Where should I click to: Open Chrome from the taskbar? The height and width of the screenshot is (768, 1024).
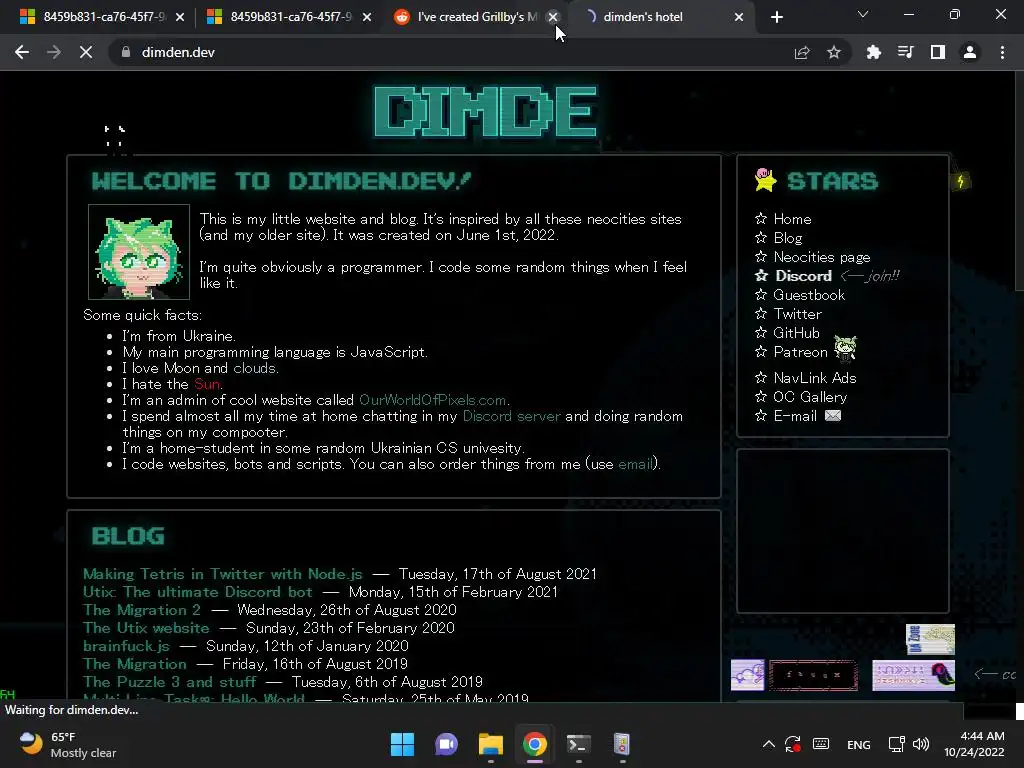pos(534,744)
